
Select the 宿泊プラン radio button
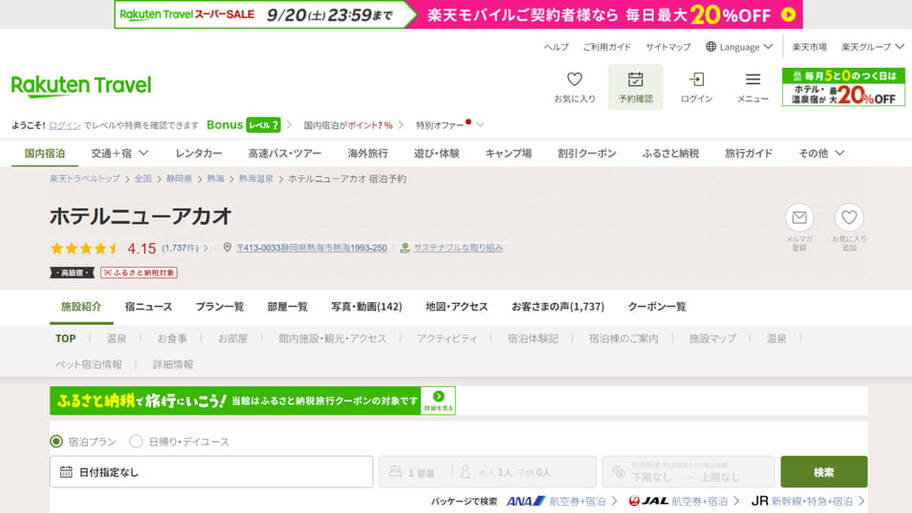56,441
